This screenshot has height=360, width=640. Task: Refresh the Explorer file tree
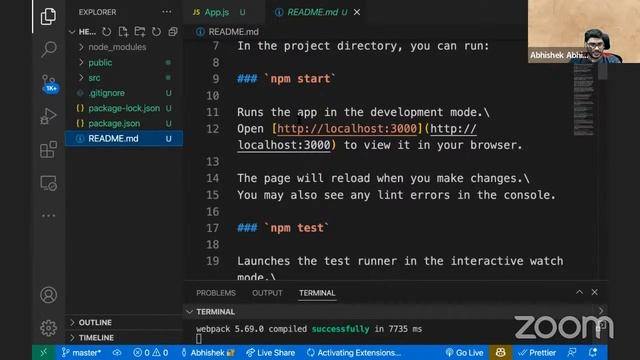coord(156,31)
